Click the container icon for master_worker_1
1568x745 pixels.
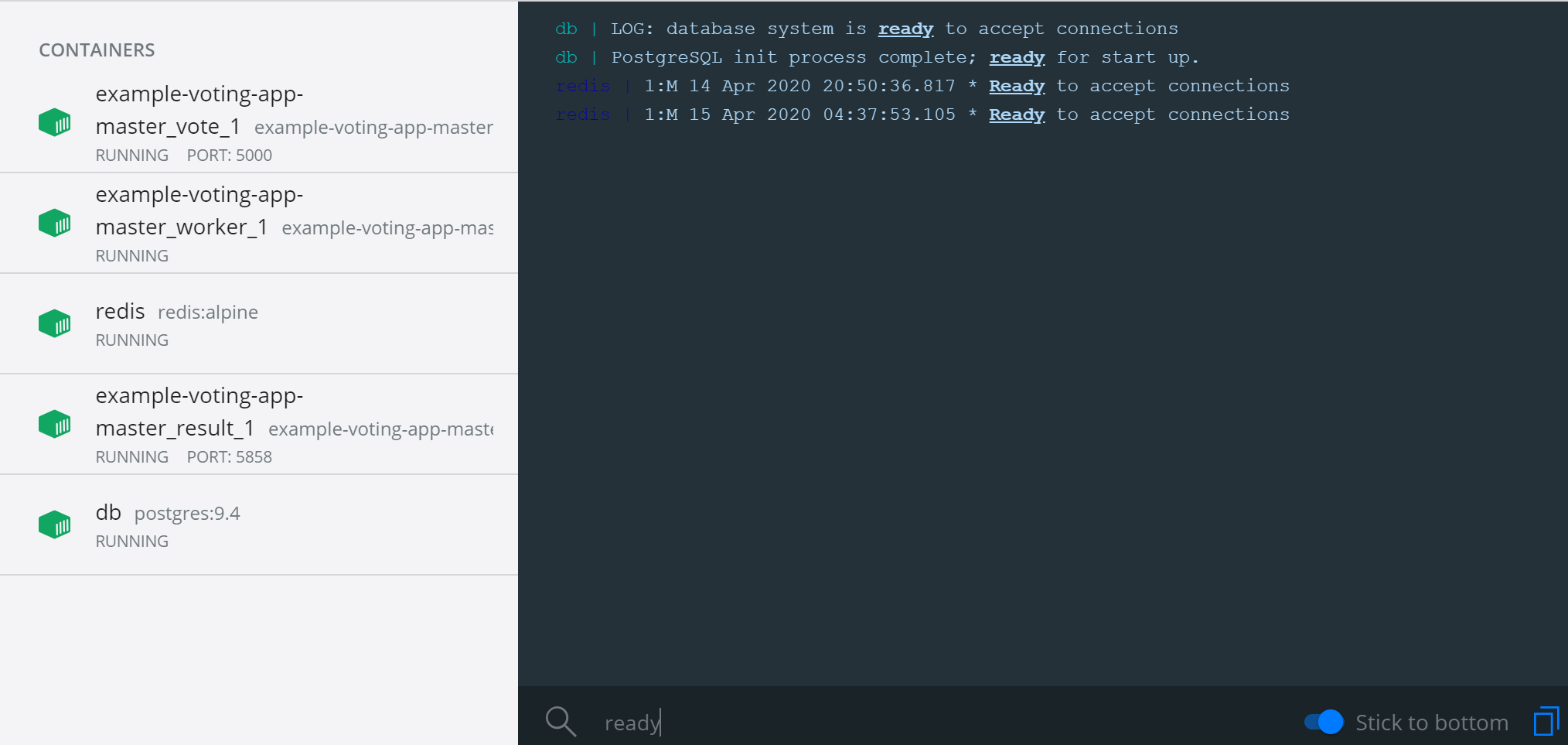(x=54, y=223)
